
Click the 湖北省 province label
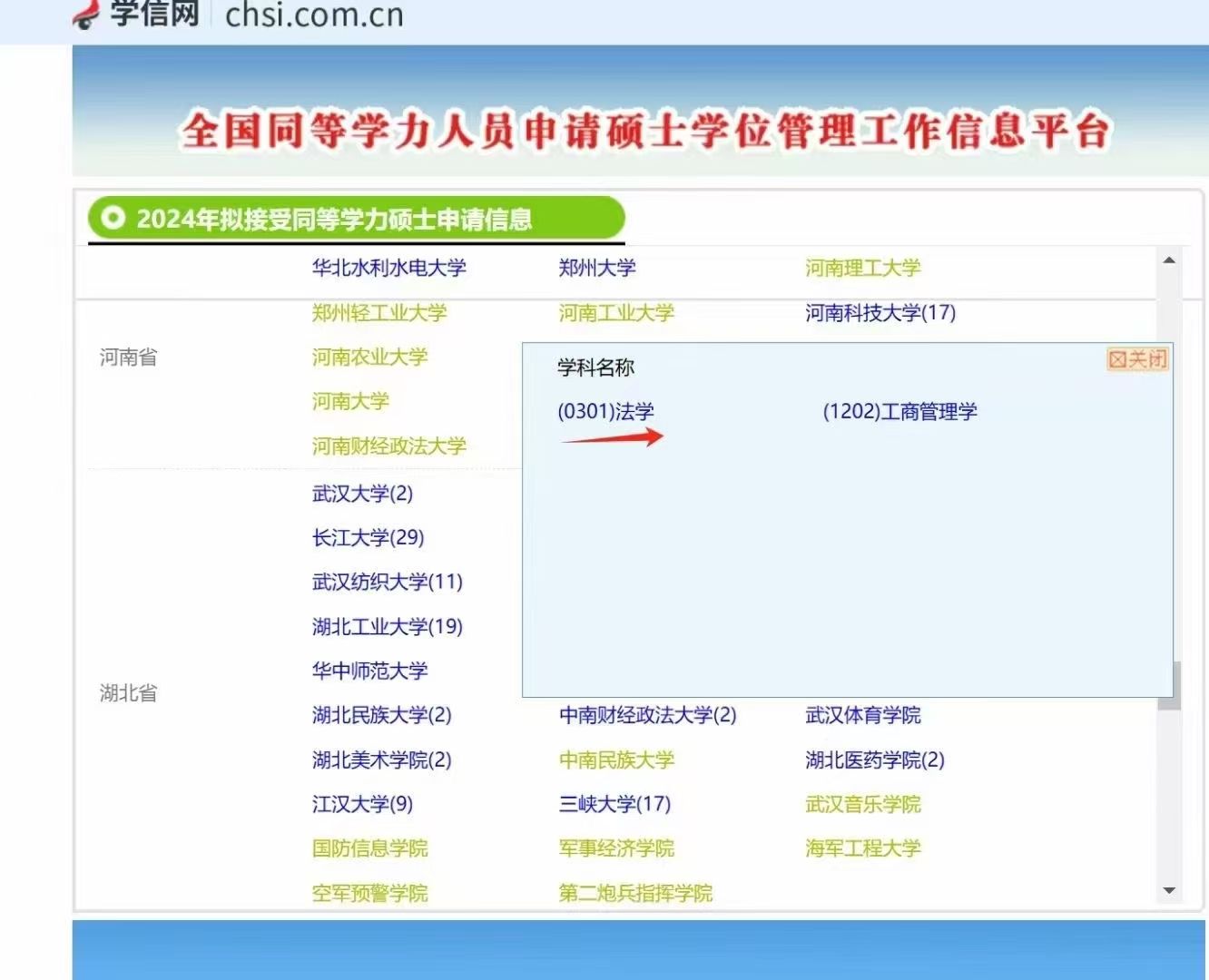[128, 693]
